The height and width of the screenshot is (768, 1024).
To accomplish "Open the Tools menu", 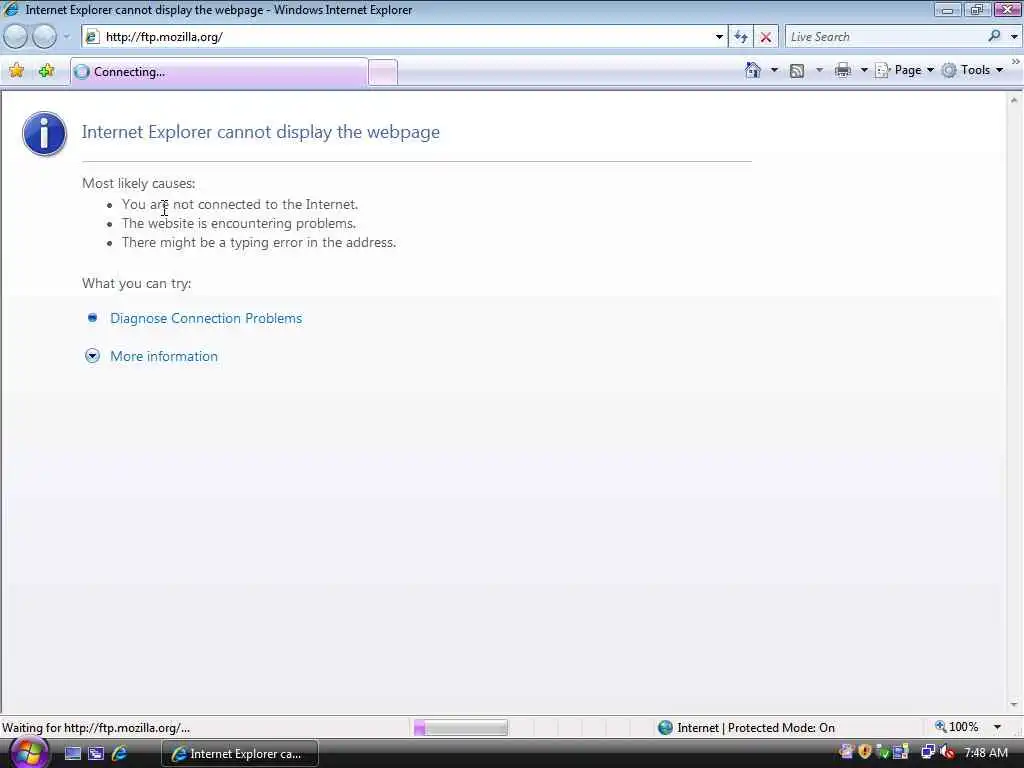I will pos(972,70).
